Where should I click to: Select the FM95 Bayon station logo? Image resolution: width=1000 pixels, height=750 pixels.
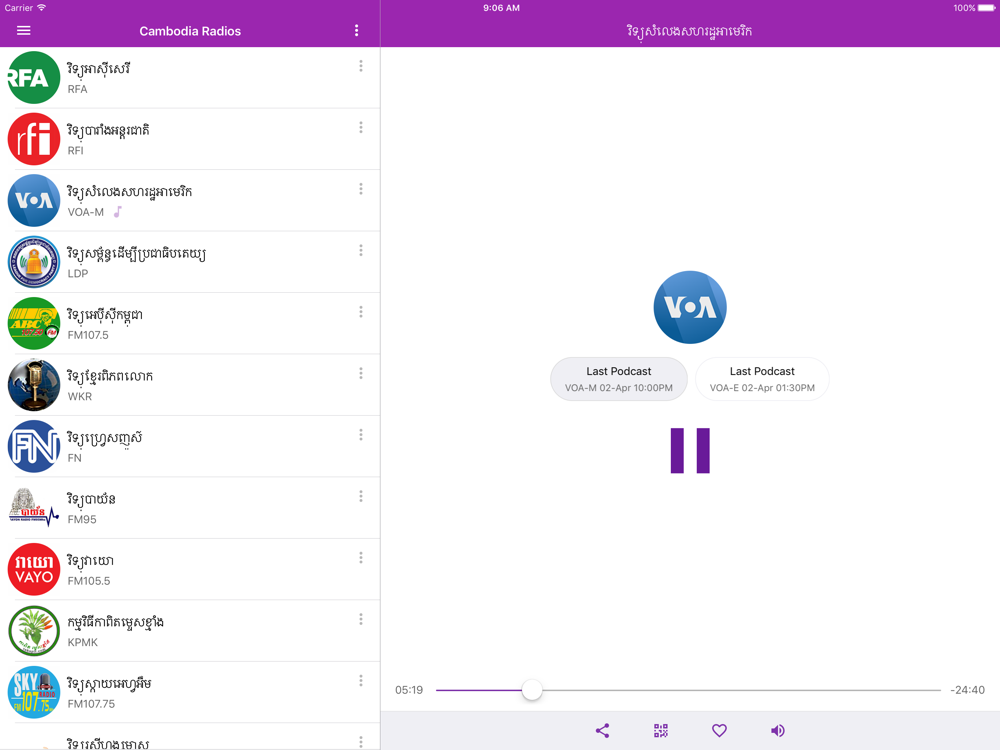(34, 508)
